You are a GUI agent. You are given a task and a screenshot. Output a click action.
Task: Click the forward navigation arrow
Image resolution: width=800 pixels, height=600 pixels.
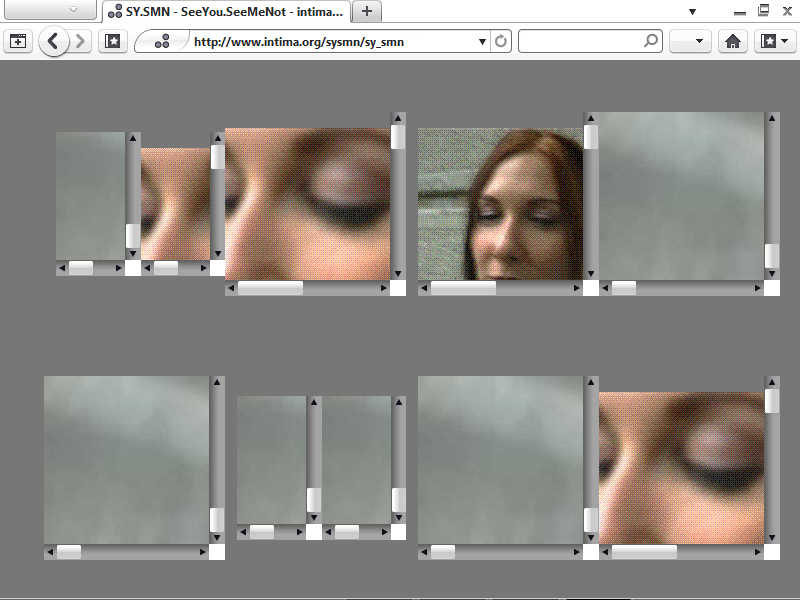pyautogui.click(x=81, y=42)
